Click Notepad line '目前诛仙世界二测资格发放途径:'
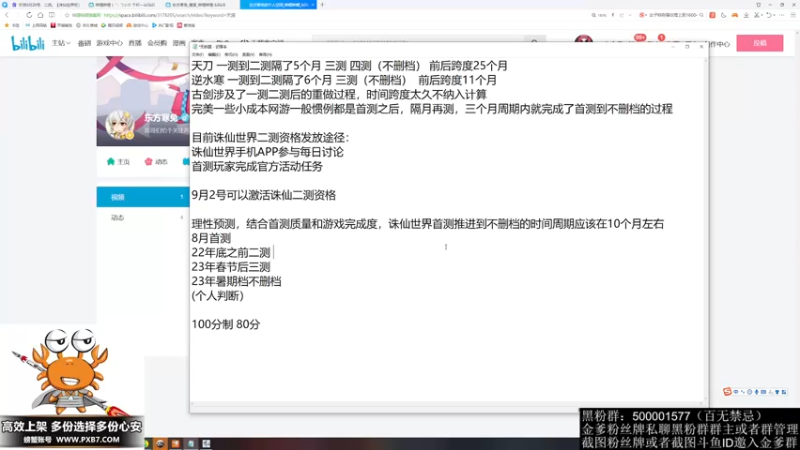 pos(270,138)
